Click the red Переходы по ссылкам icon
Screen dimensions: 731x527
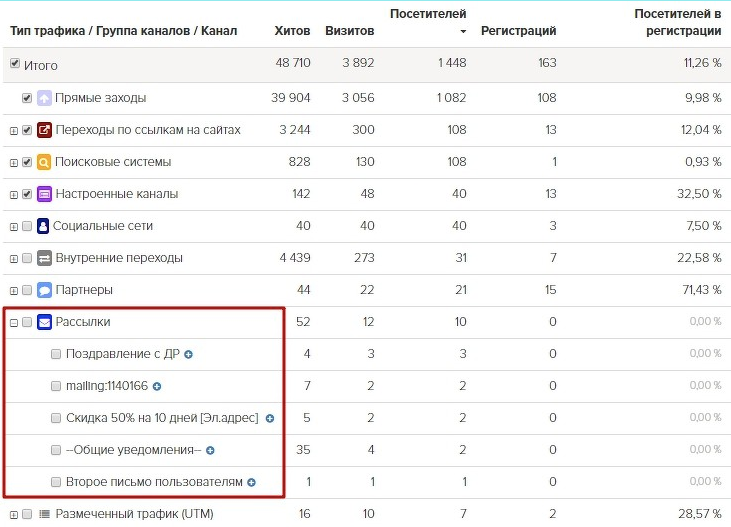coord(44,130)
